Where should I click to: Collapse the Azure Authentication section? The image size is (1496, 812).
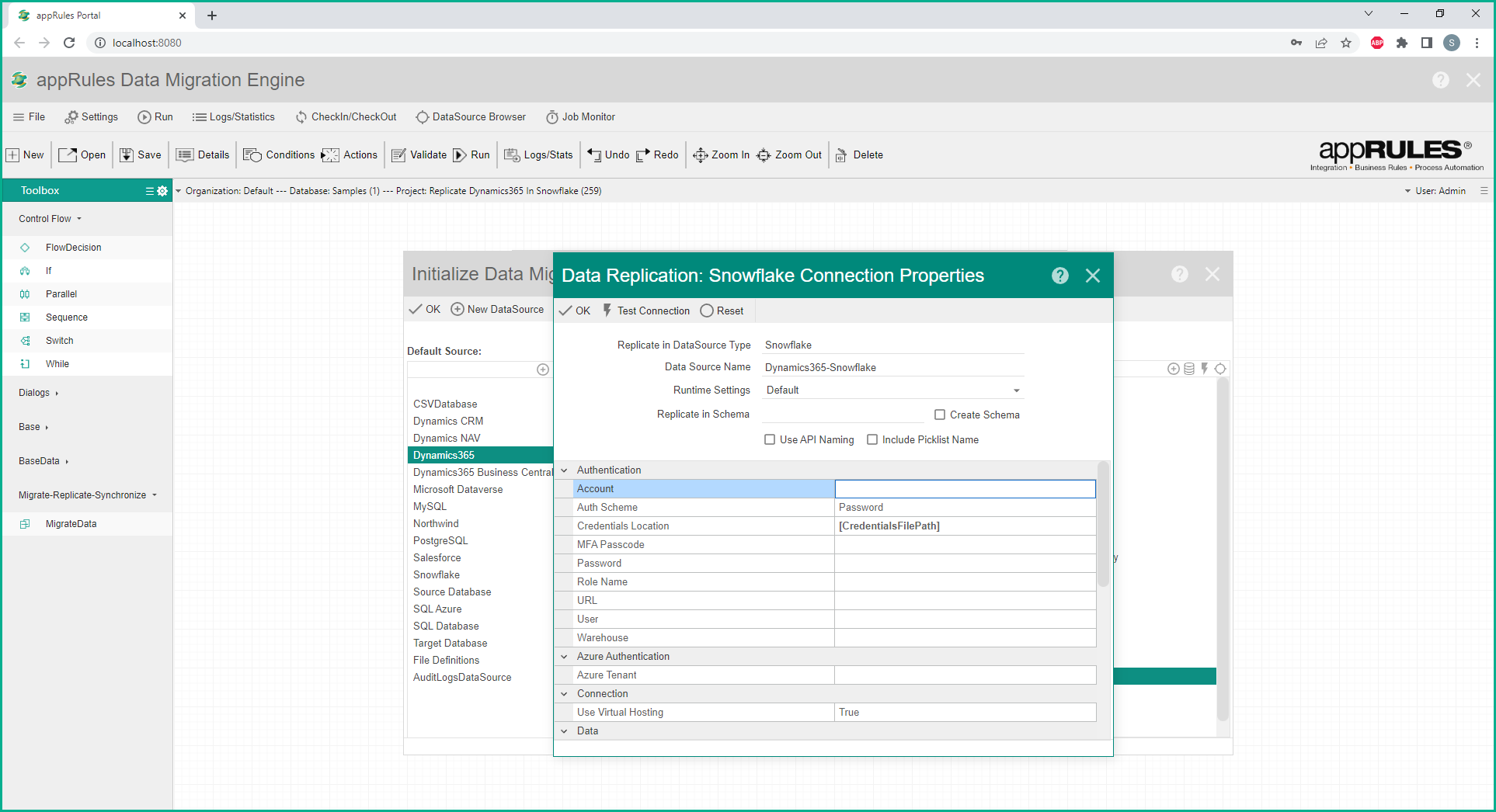pyautogui.click(x=565, y=657)
